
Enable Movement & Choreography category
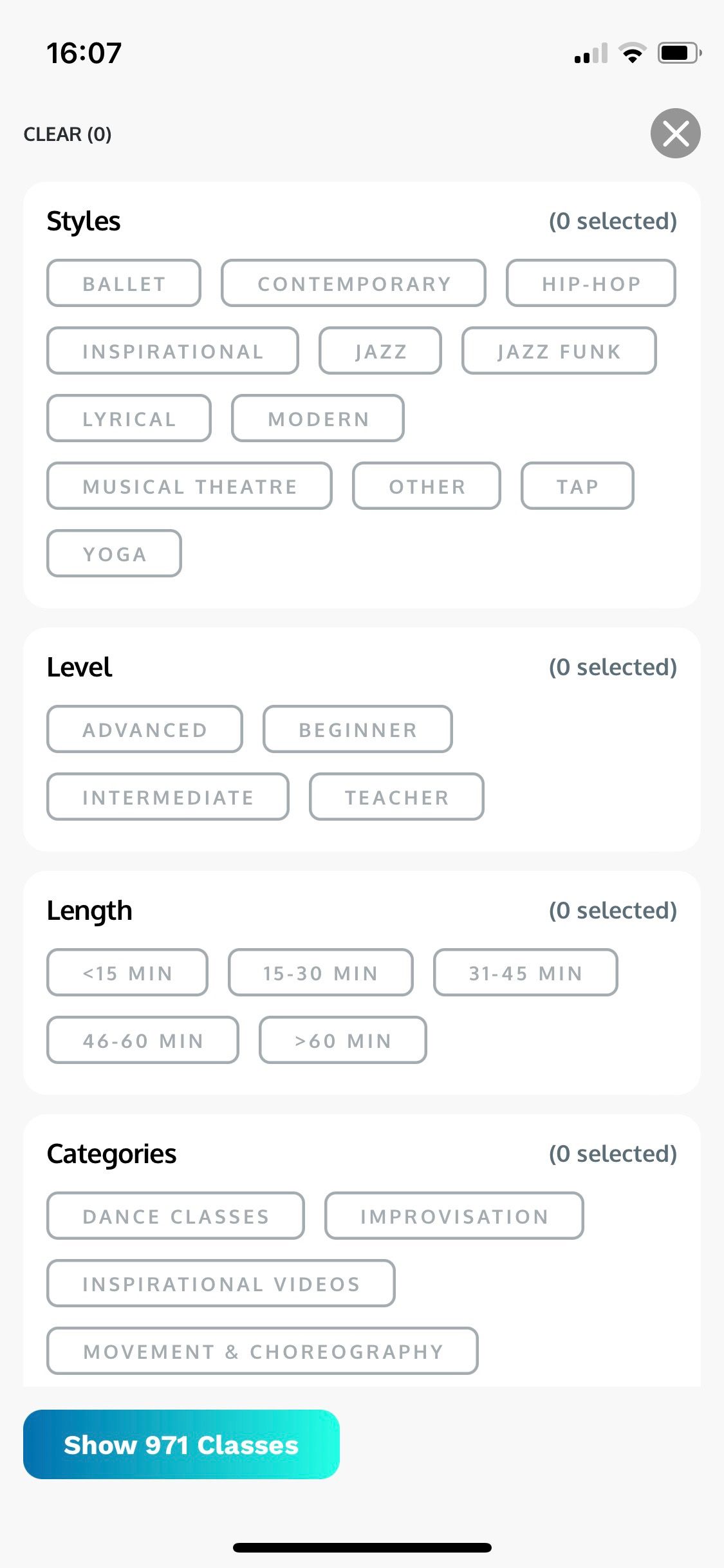(x=263, y=1351)
